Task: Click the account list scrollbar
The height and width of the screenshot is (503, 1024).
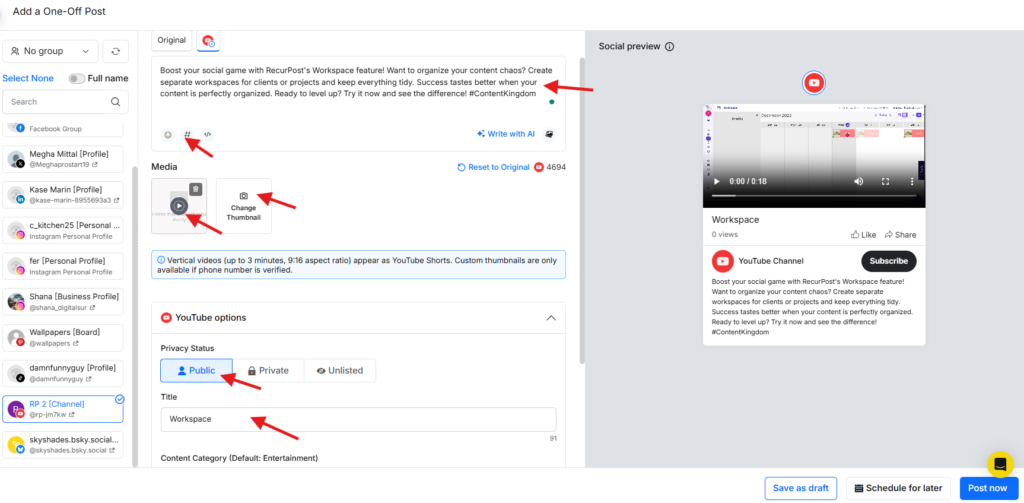Action: coord(135,315)
